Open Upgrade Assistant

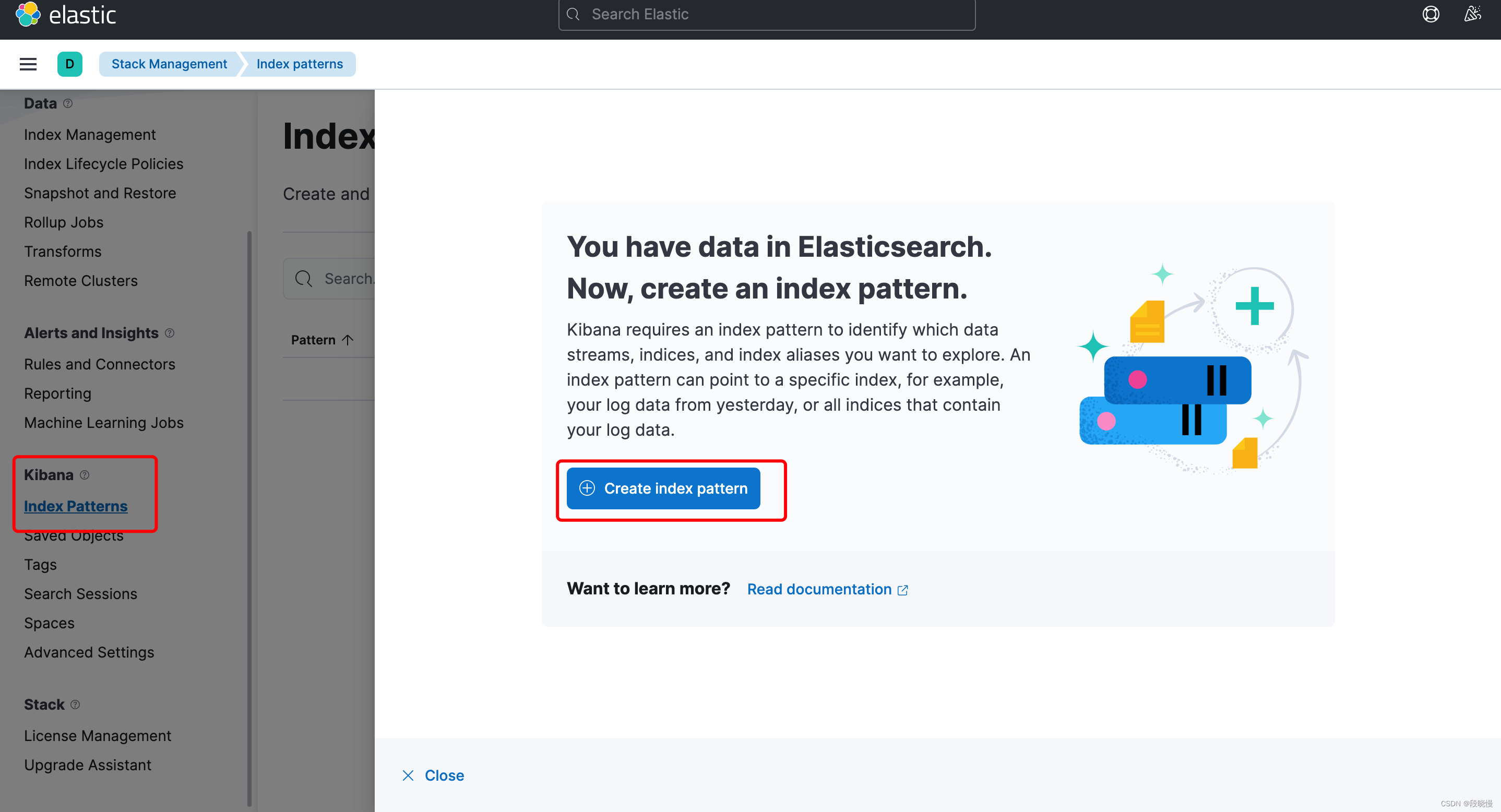point(87,765)
